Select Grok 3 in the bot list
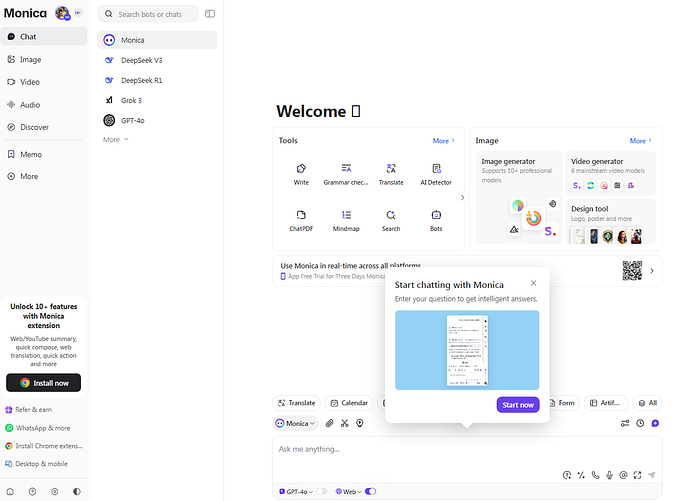The height and width of the screenshot is (501, 700). point(157,100)
